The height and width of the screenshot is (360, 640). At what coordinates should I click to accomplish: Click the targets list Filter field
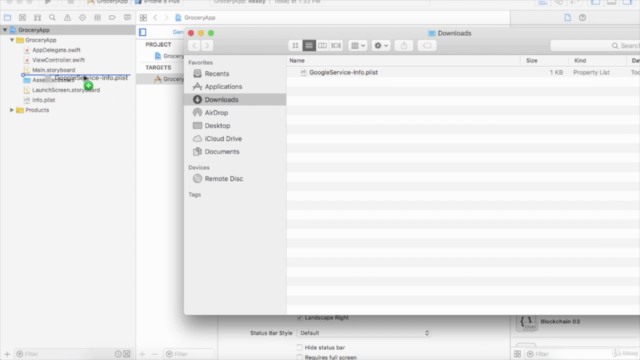(x=189, y=354)
